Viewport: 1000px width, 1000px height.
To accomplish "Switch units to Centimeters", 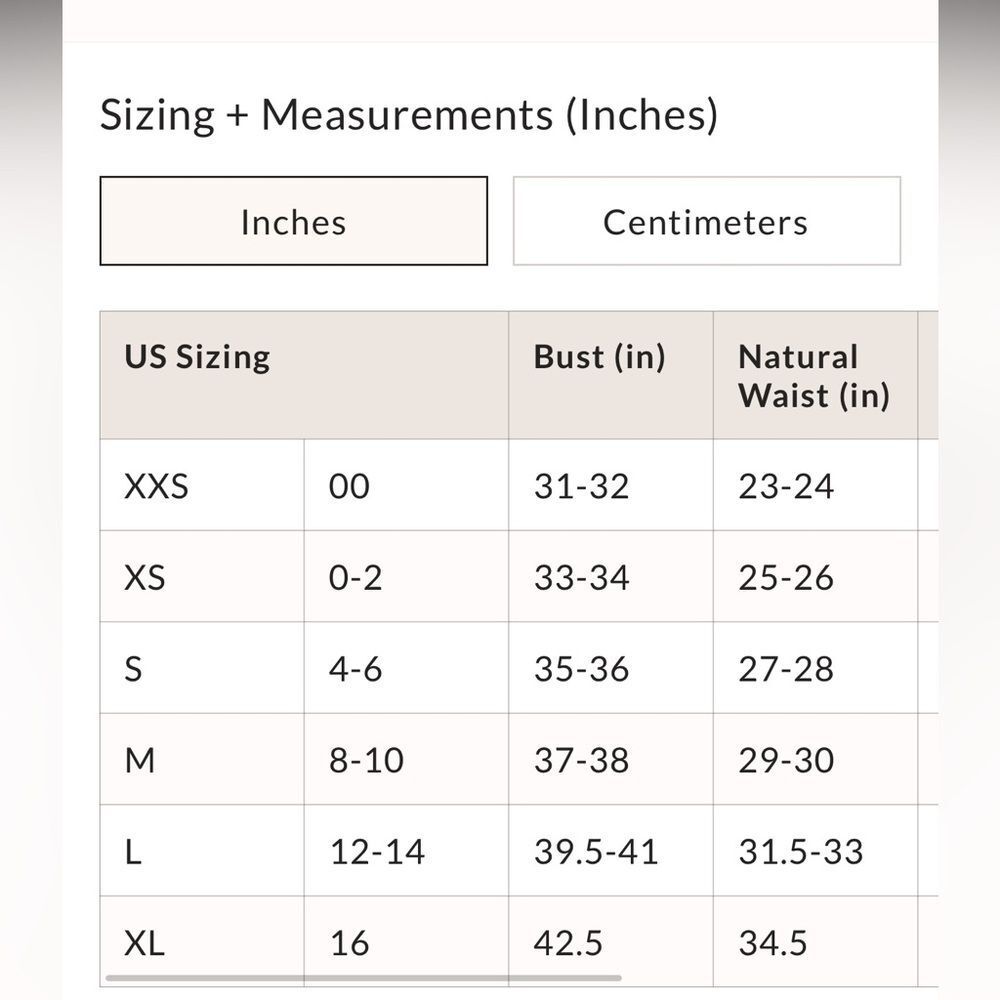I will pyautogui.click(x=707, y=221).
